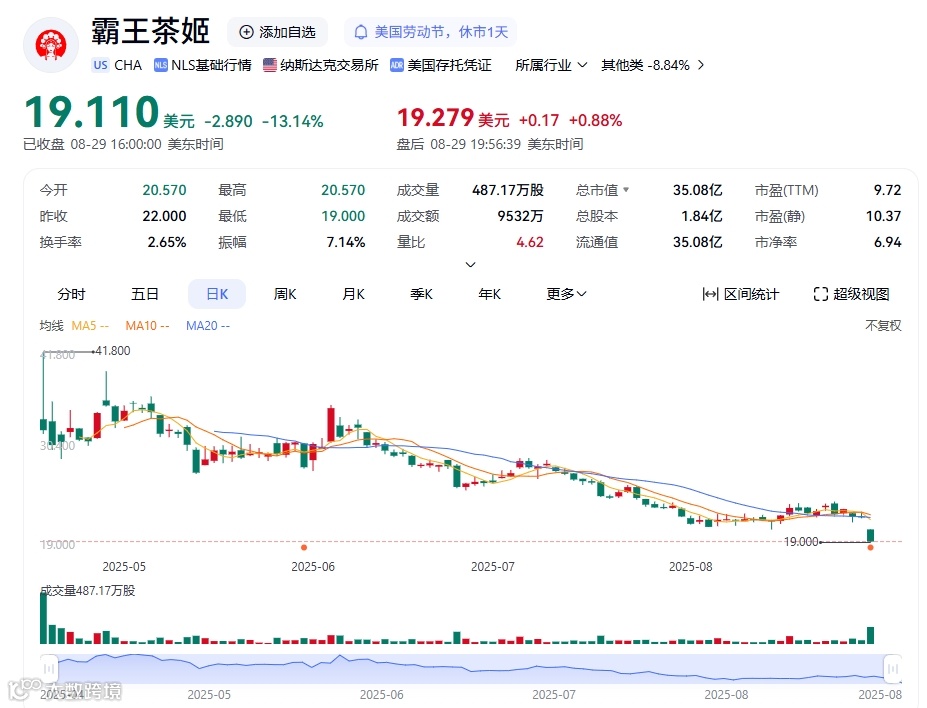Screen dimensions: 927x708
Task: Click the 成交量487.17万股 volume label
Action: (87, 591)
